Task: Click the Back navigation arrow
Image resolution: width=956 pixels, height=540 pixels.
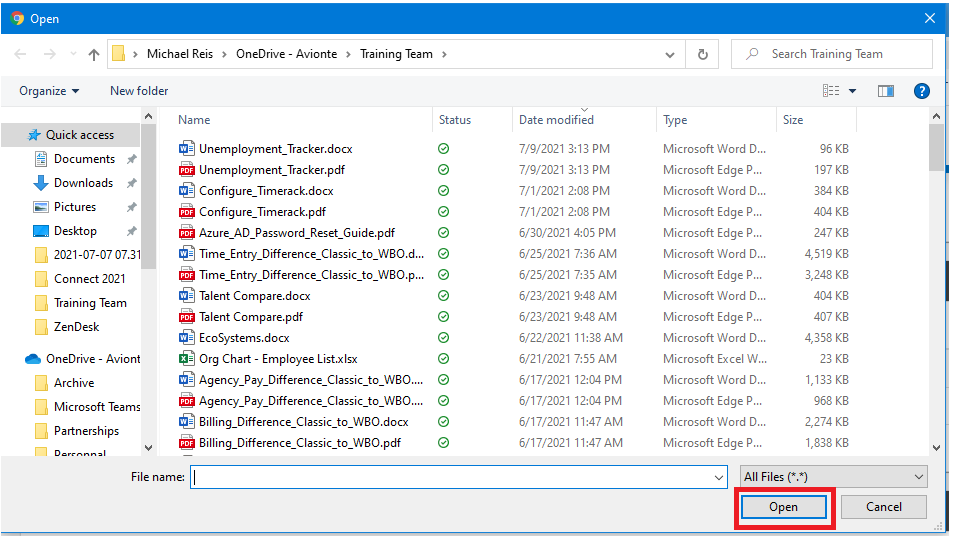Action: (20, 54)
